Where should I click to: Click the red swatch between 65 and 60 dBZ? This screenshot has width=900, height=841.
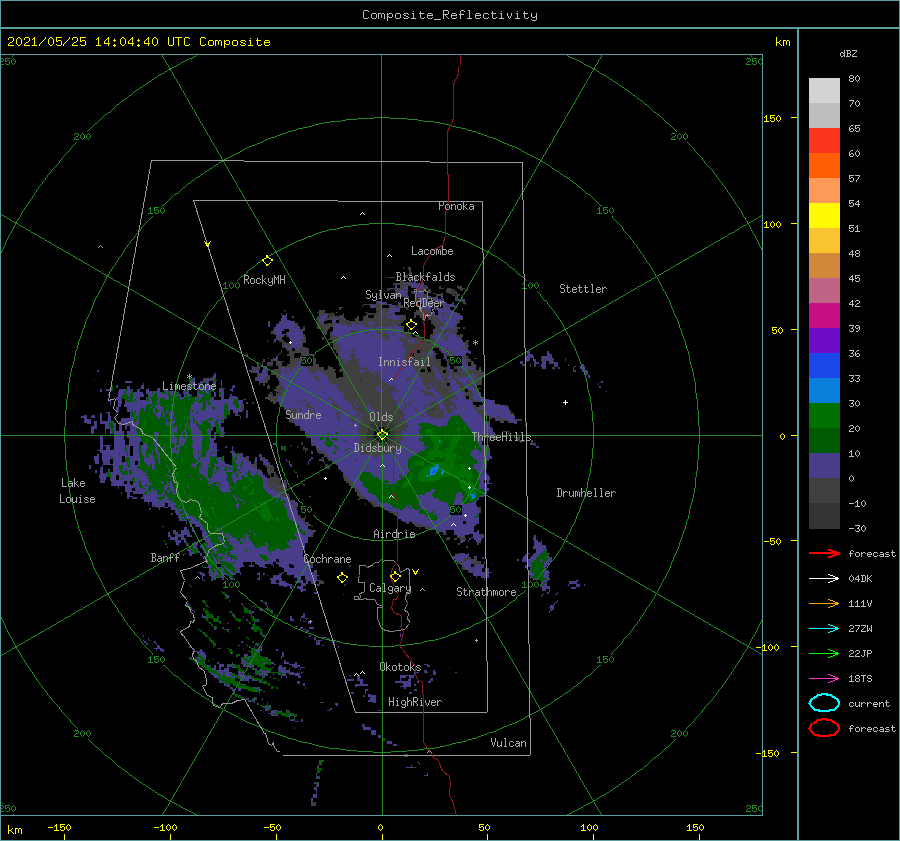coord(824,141)
